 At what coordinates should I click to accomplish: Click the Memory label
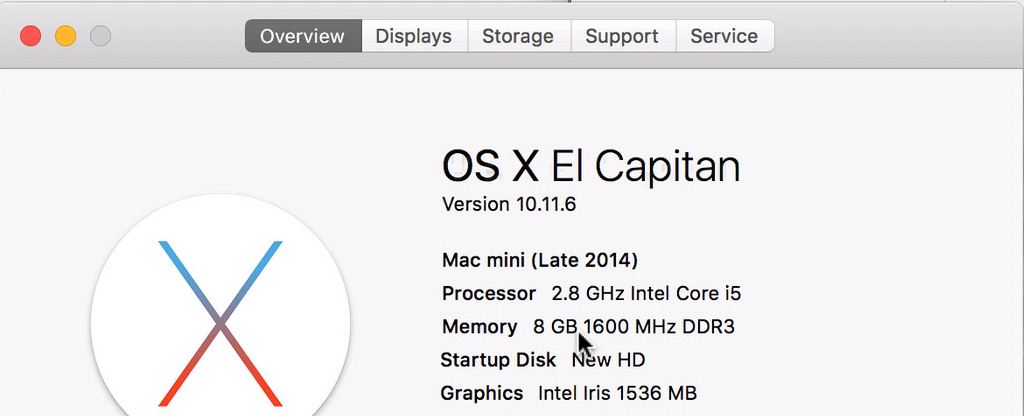pos(480,327)
